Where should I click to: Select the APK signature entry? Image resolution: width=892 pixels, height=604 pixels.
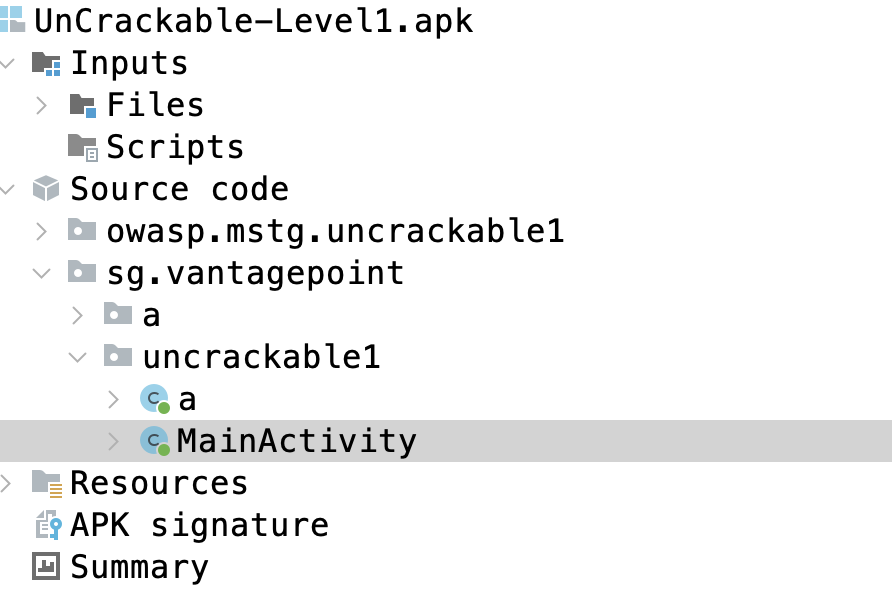200,524
